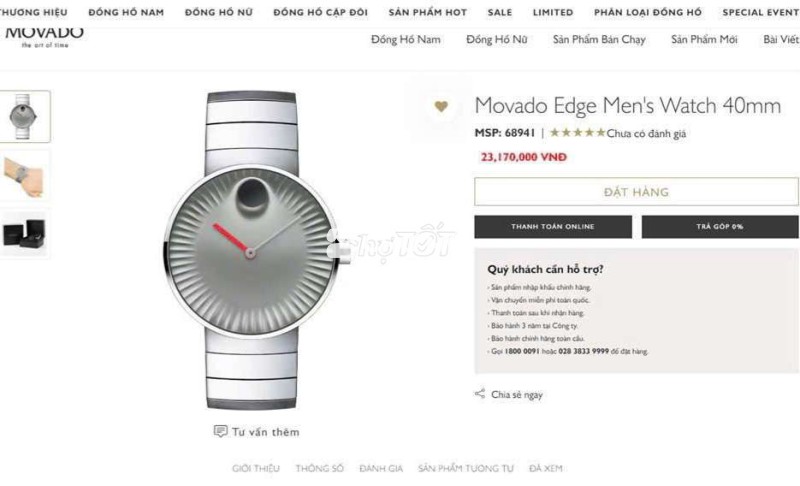The width and height of the screenshot is (800, 486).
Task: Select the black gift box thumbnail
Action: click(24, 234)
